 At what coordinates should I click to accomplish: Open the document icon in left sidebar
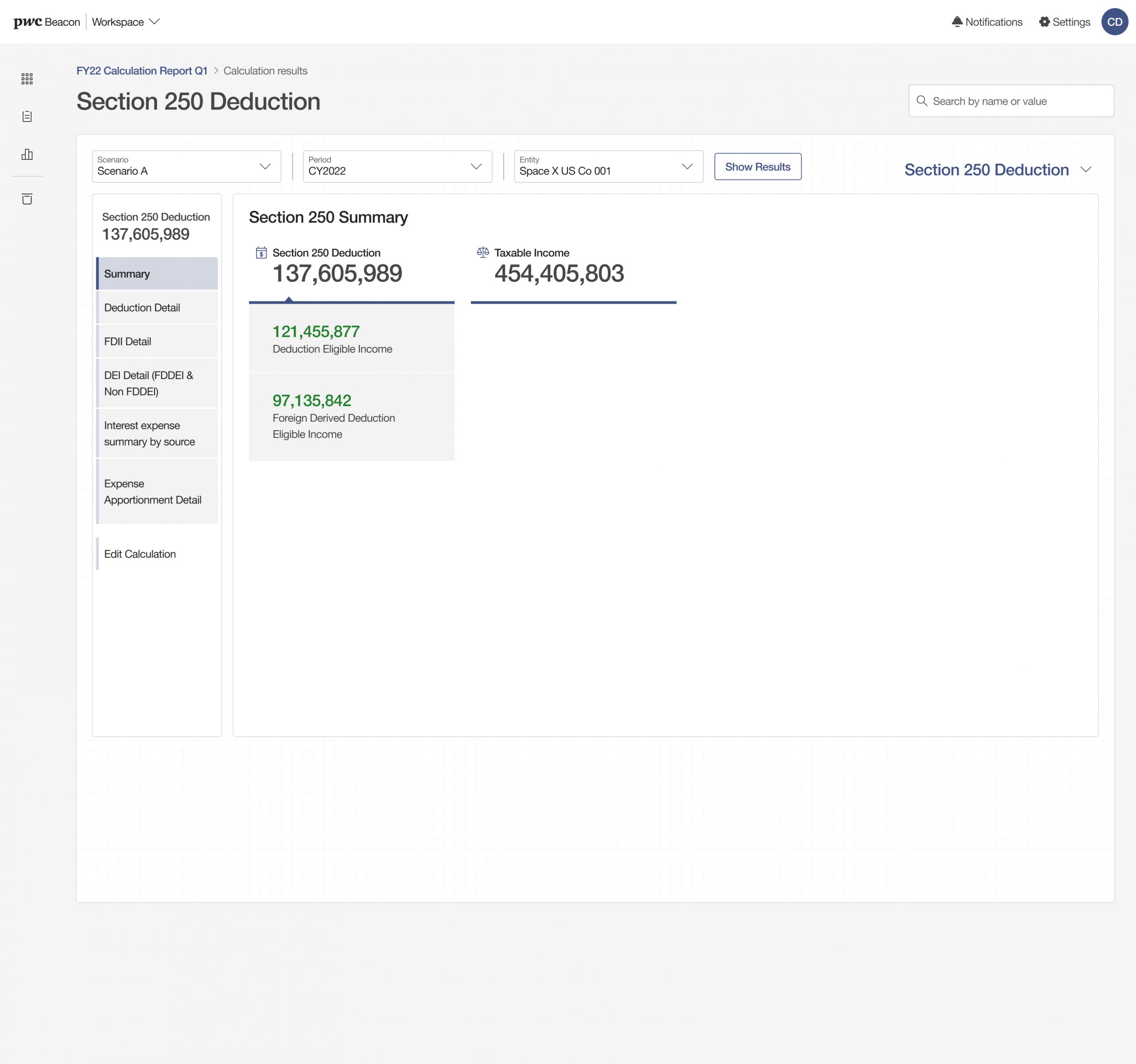[27, 117]
